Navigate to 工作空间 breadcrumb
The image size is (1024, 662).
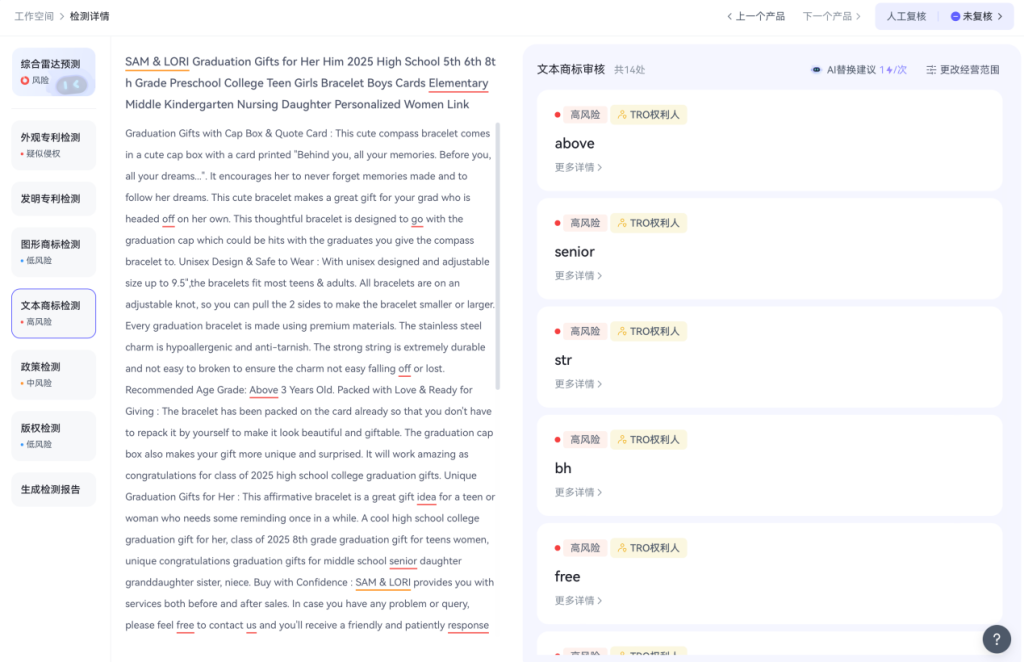34,16
